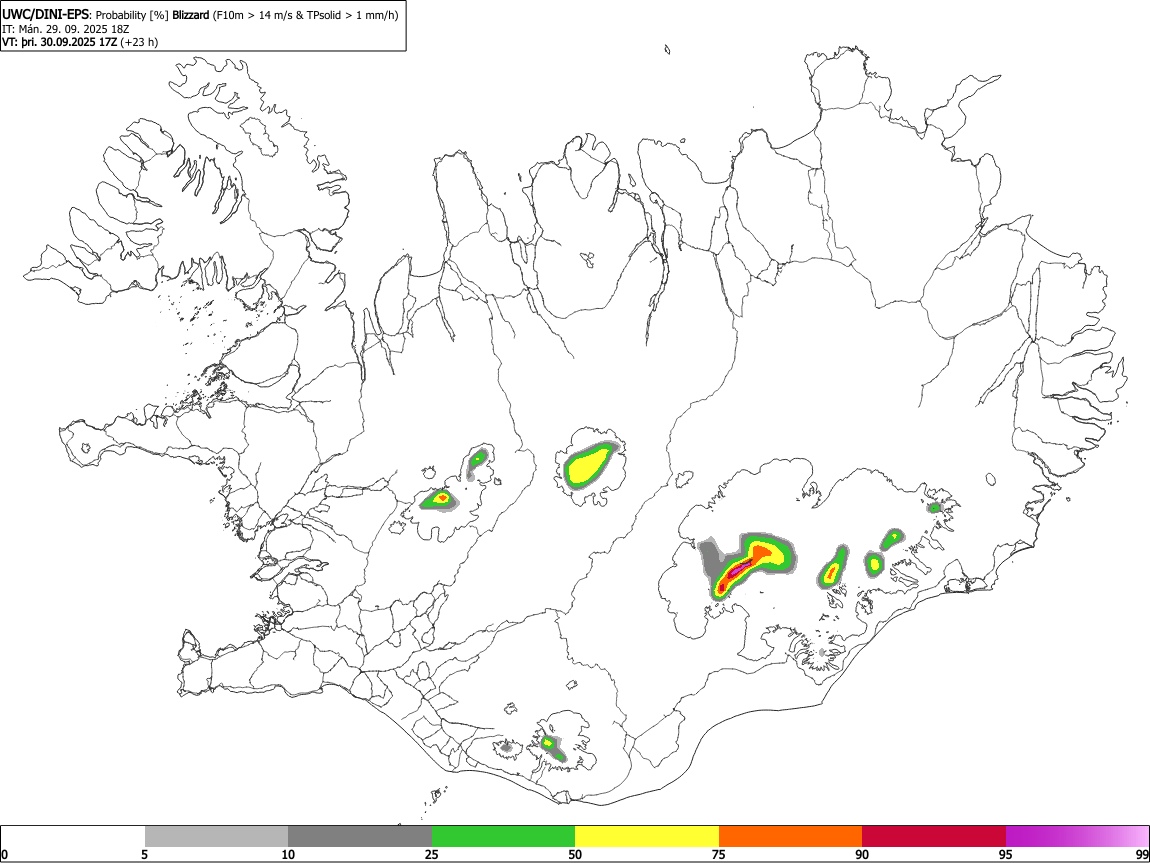Click the green 25–50% legend swatch
Image resolution: width=1150 pixels, height=863 pixels.
pyautogui.click(x=503, y=837)
